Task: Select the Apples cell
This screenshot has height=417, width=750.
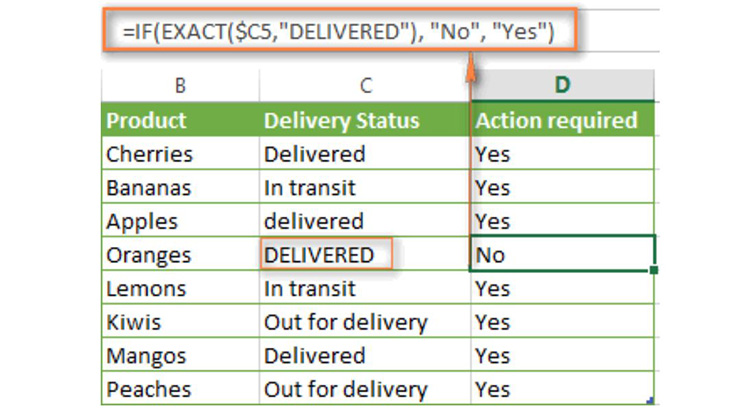Action: [x=180, y=220]
